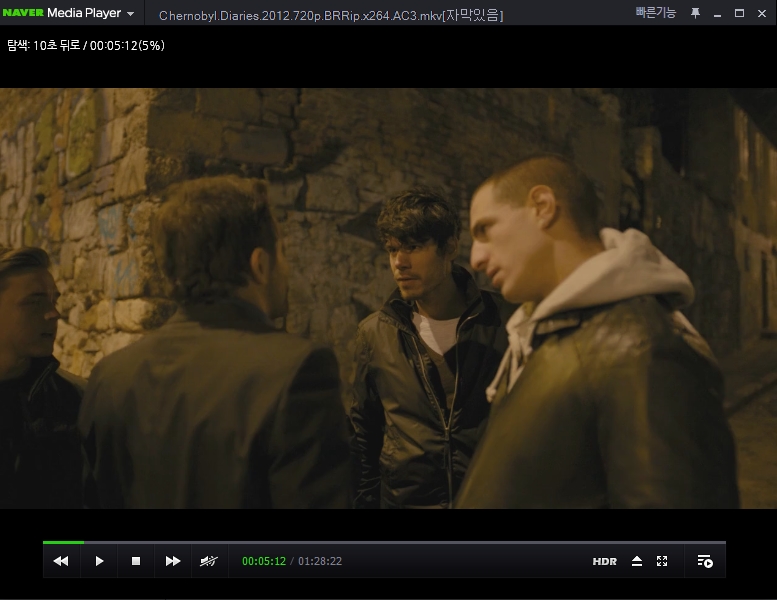Click the rewind button
The height and width of the screenshot is (600, 777).
click(x=61, y=561)
